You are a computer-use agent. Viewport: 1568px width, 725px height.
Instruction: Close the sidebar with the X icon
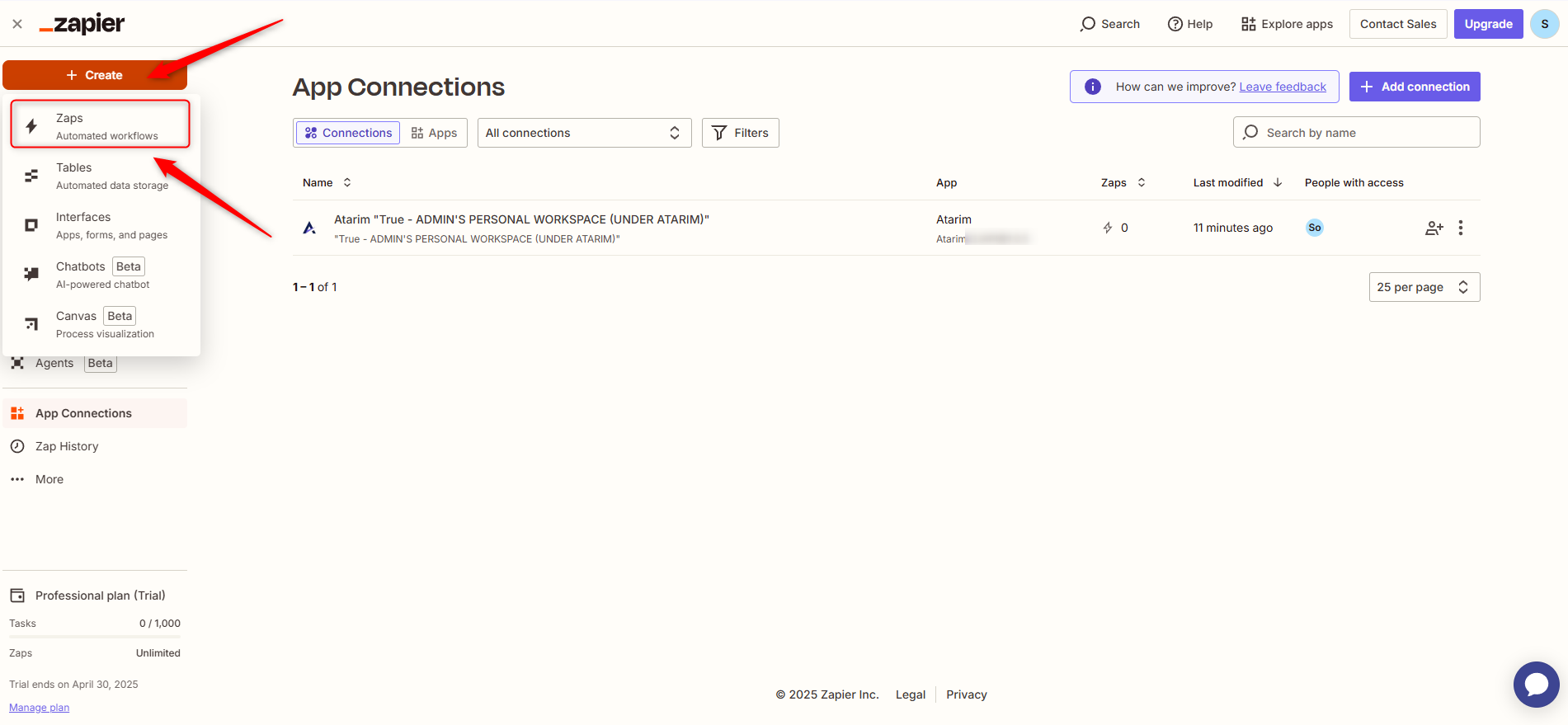click(x=17, y=24)
